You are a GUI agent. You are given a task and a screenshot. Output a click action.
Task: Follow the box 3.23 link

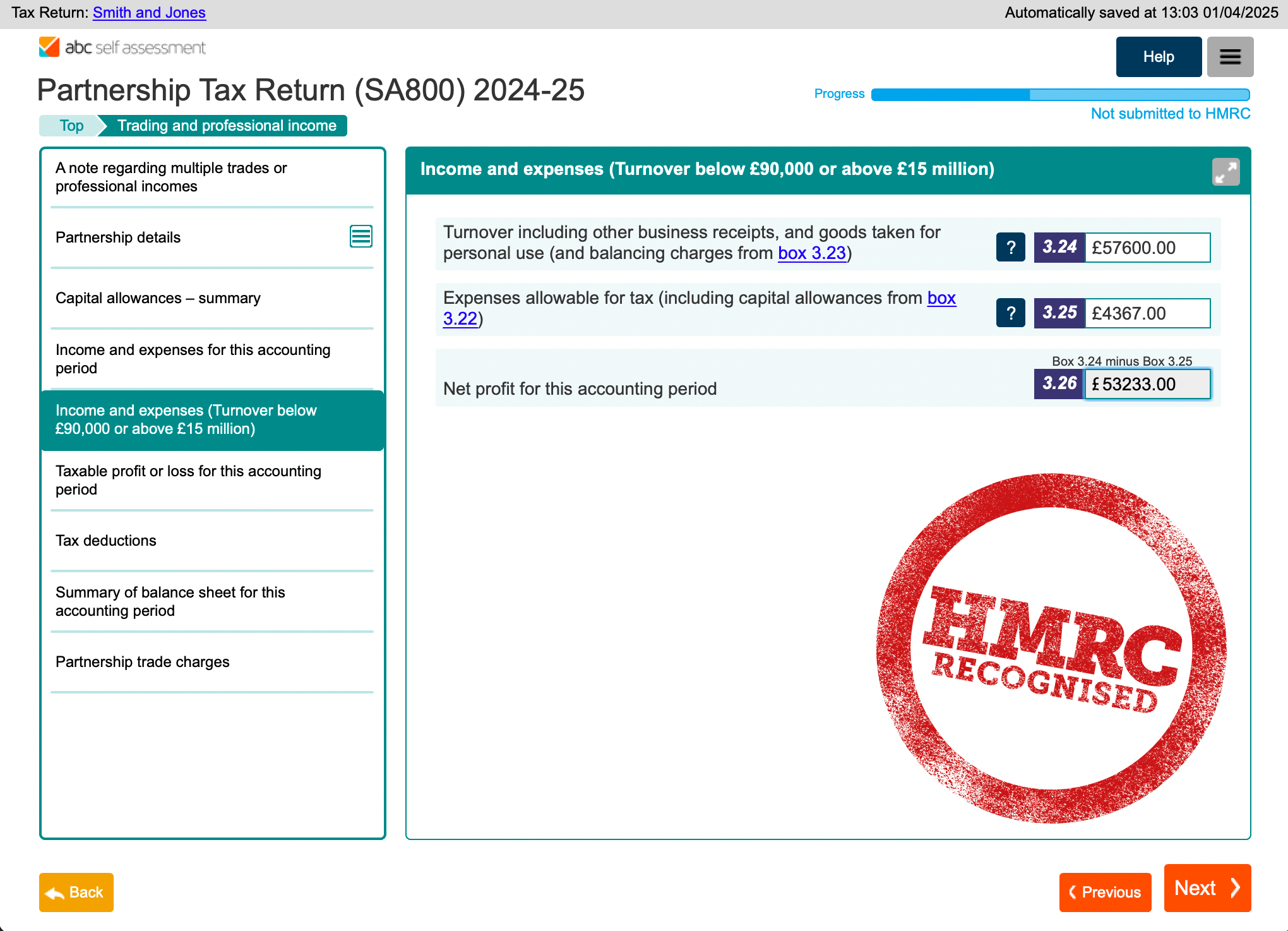pyautogui.click(x=812, y=253)
